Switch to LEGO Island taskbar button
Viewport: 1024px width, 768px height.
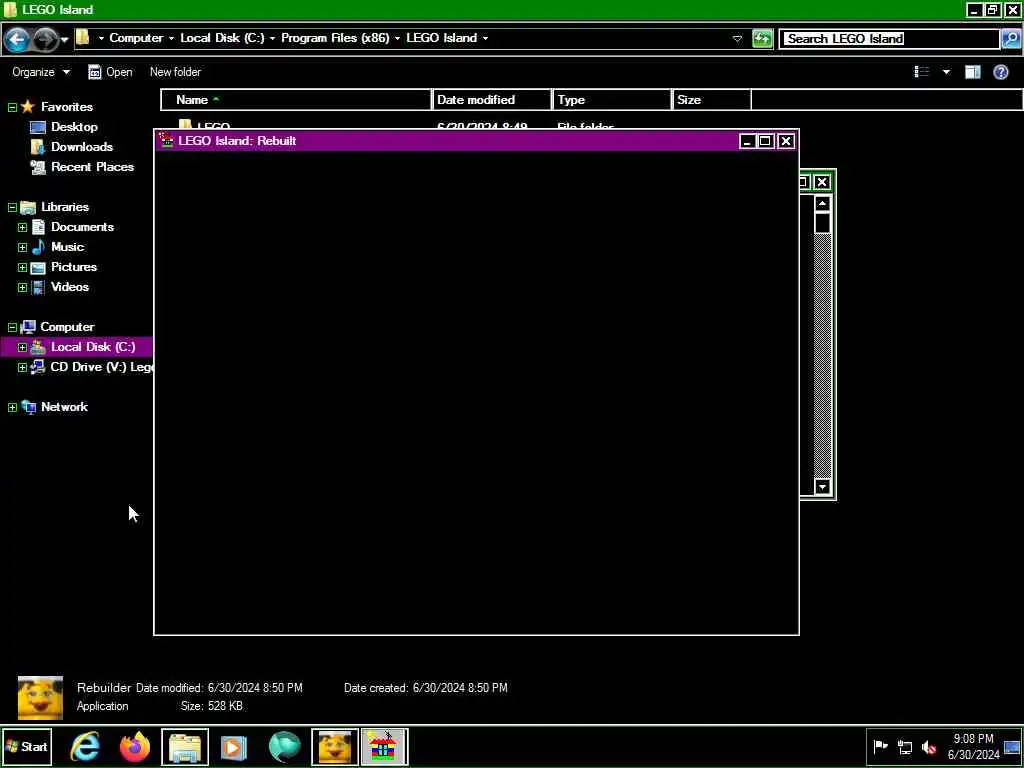pos(384,746)
